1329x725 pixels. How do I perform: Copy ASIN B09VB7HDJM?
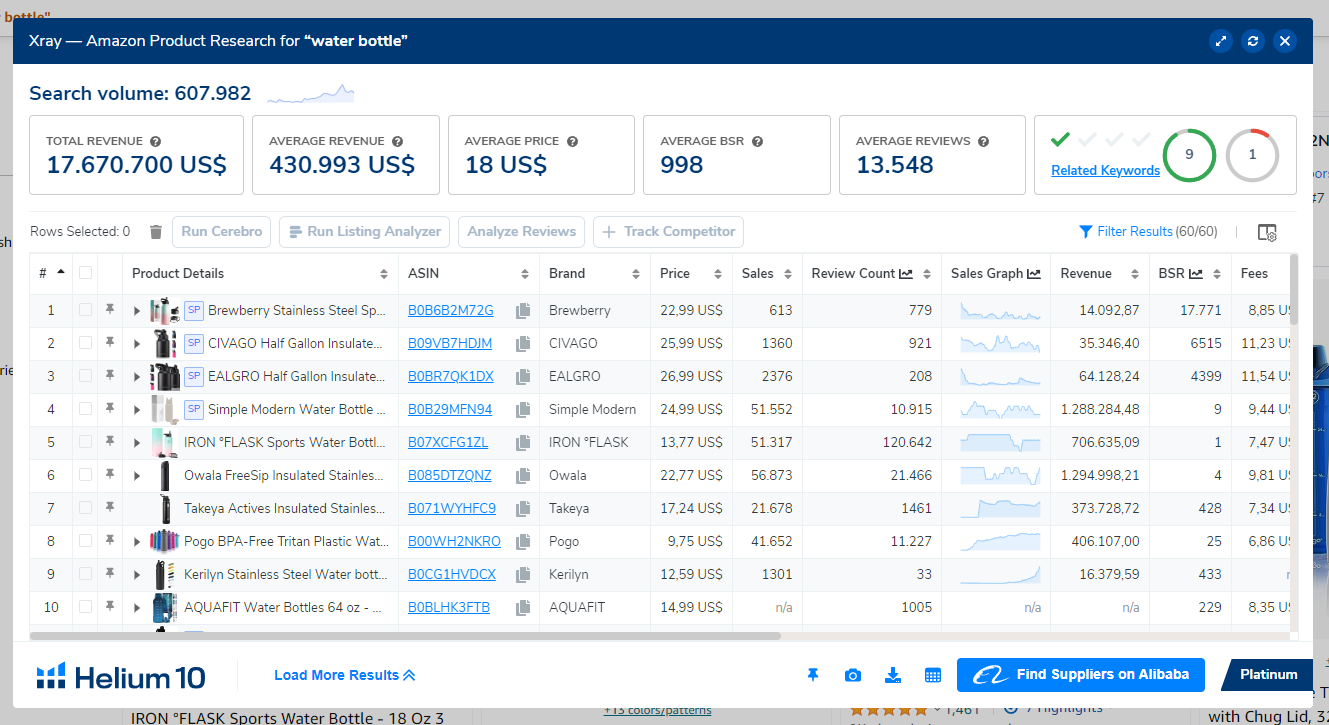point(522,344)
